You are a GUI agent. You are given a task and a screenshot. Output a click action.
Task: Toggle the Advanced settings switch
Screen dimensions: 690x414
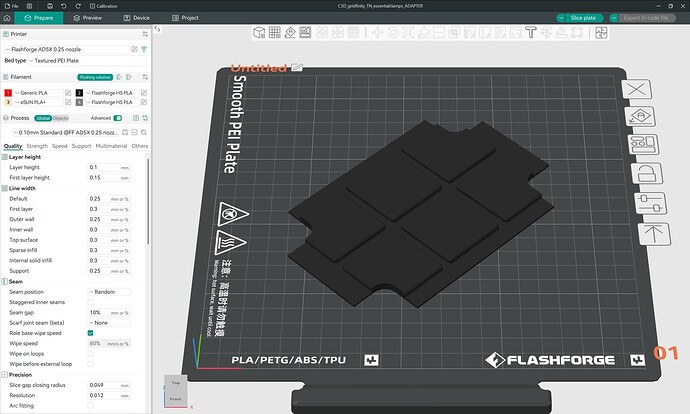tap(117, 118)
